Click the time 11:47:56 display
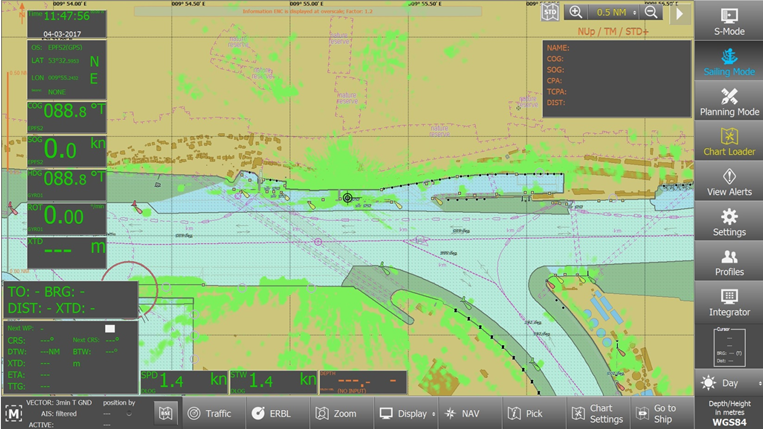The image size is (763, 429). (67, 16)
